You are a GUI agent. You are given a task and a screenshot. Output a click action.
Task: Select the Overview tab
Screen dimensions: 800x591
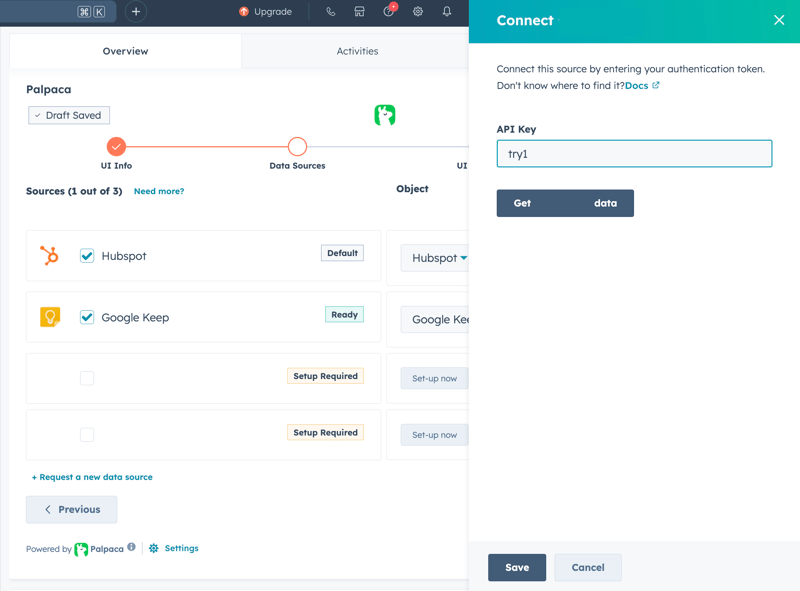tap(125, 51)
